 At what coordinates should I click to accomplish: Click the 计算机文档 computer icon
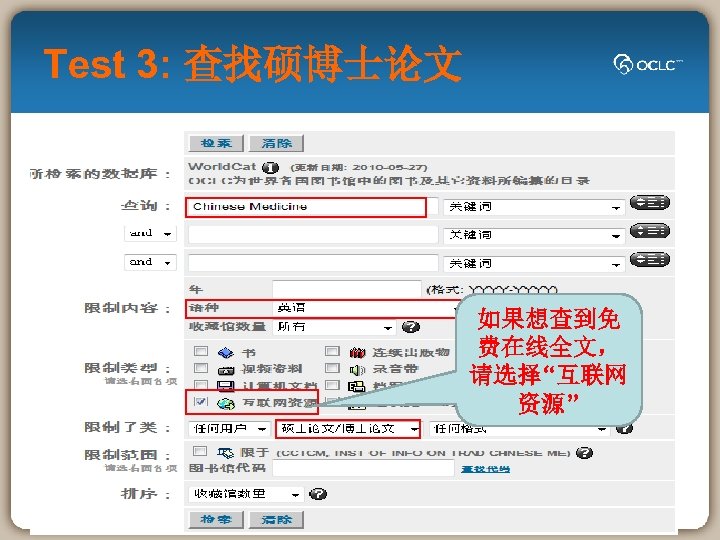point(225,386)
